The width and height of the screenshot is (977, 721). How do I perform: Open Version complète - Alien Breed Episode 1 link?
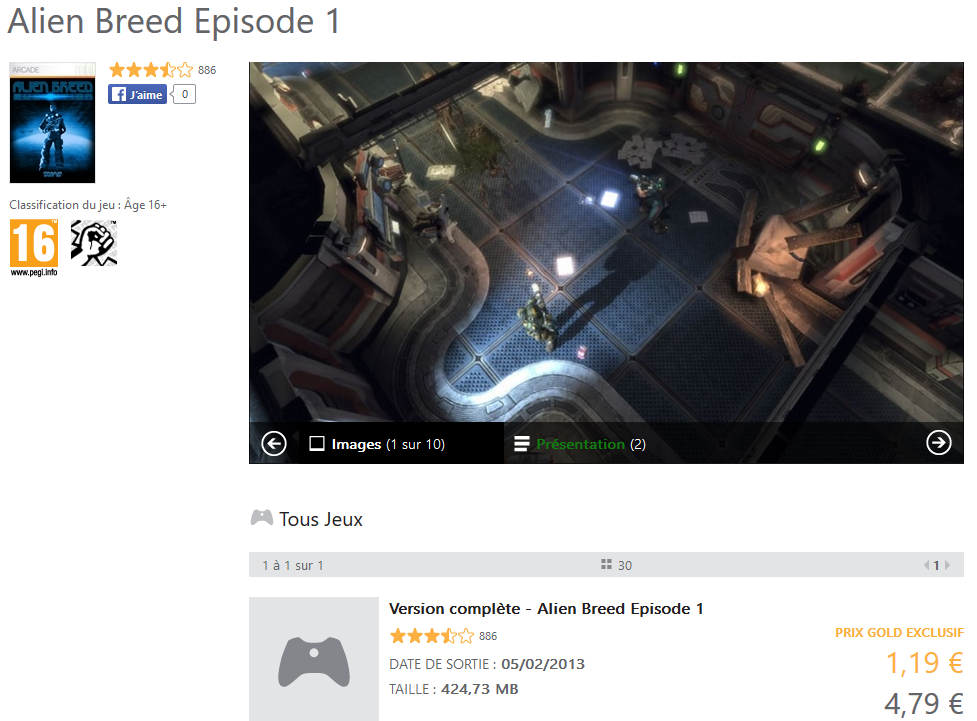point(546,609)
